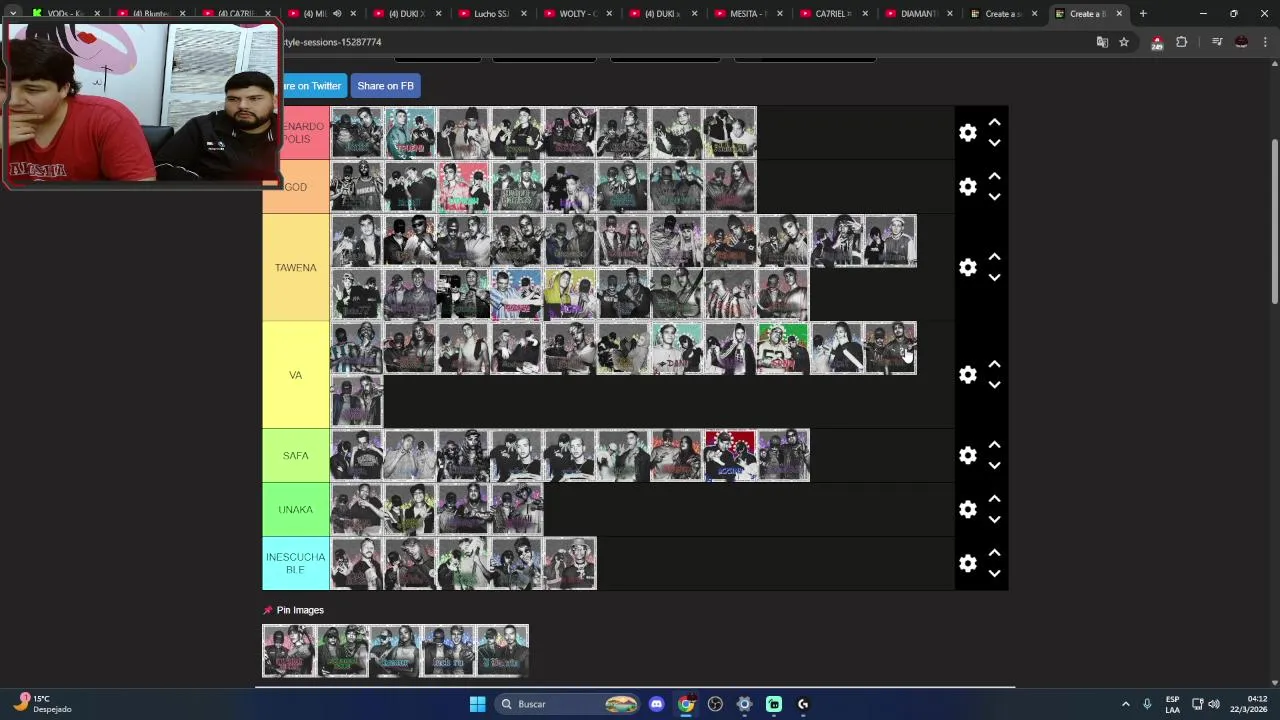
Task: Move the UNAKA tier up
Action: click(994, 498)
